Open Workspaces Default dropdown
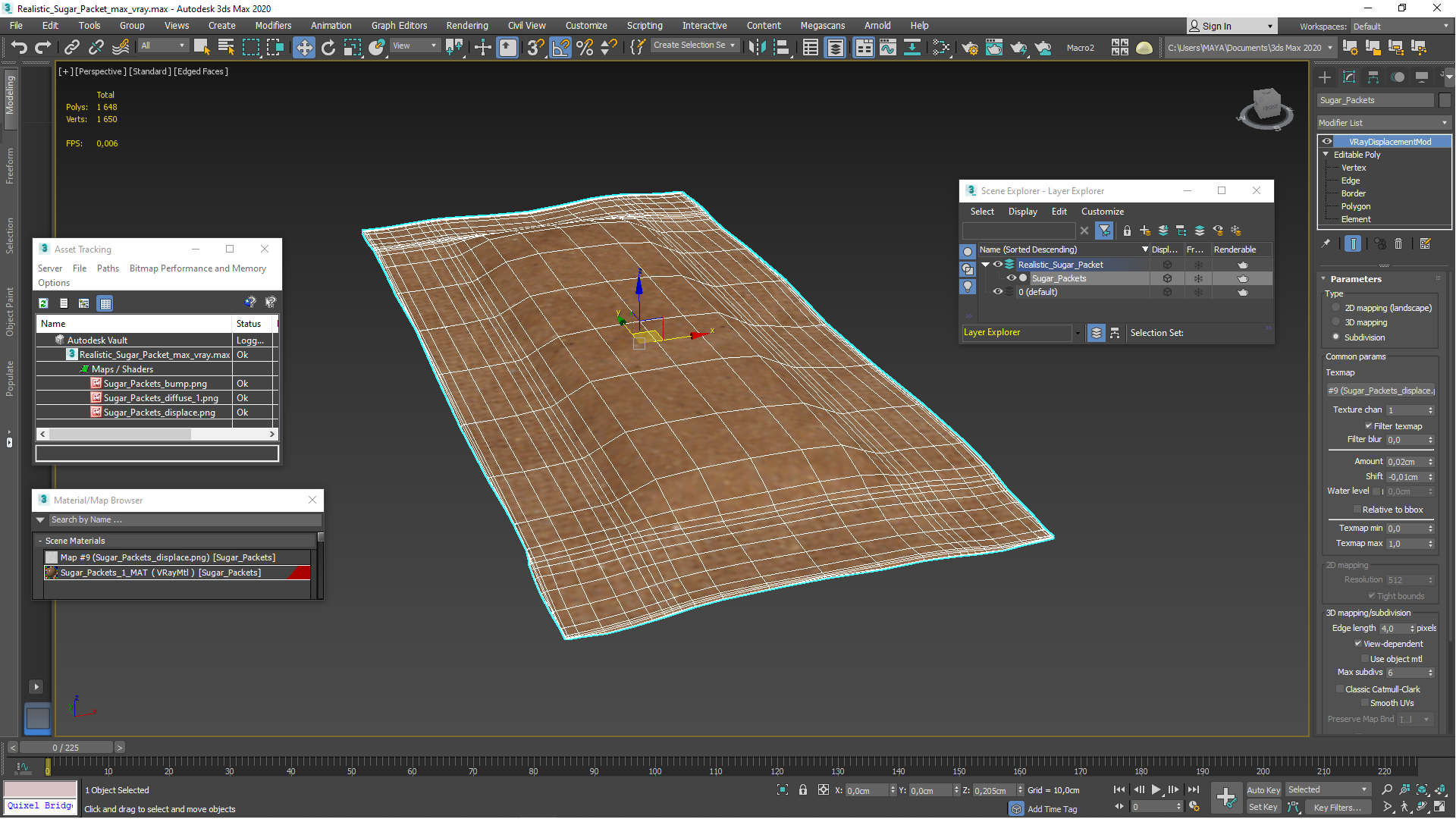 pos(1401,27)
